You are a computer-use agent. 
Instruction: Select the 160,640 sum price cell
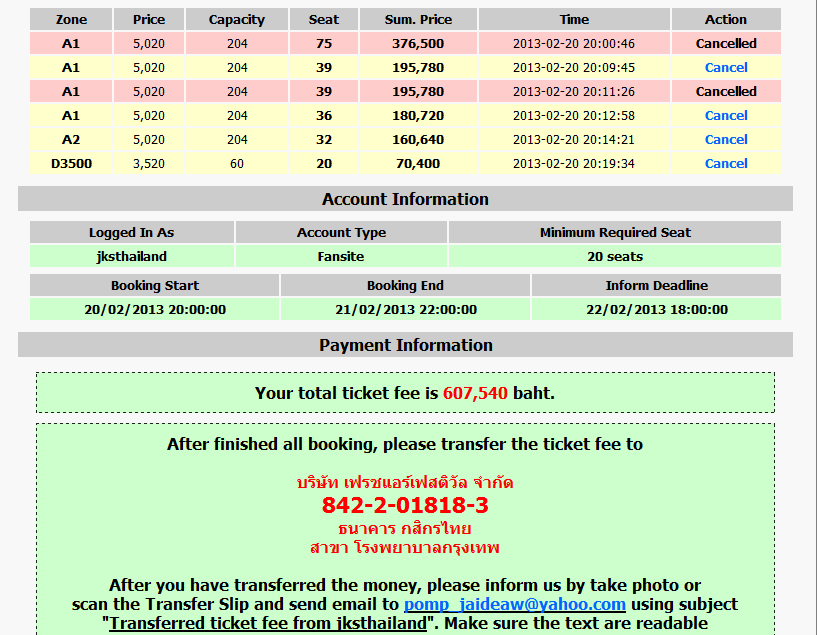418,139
